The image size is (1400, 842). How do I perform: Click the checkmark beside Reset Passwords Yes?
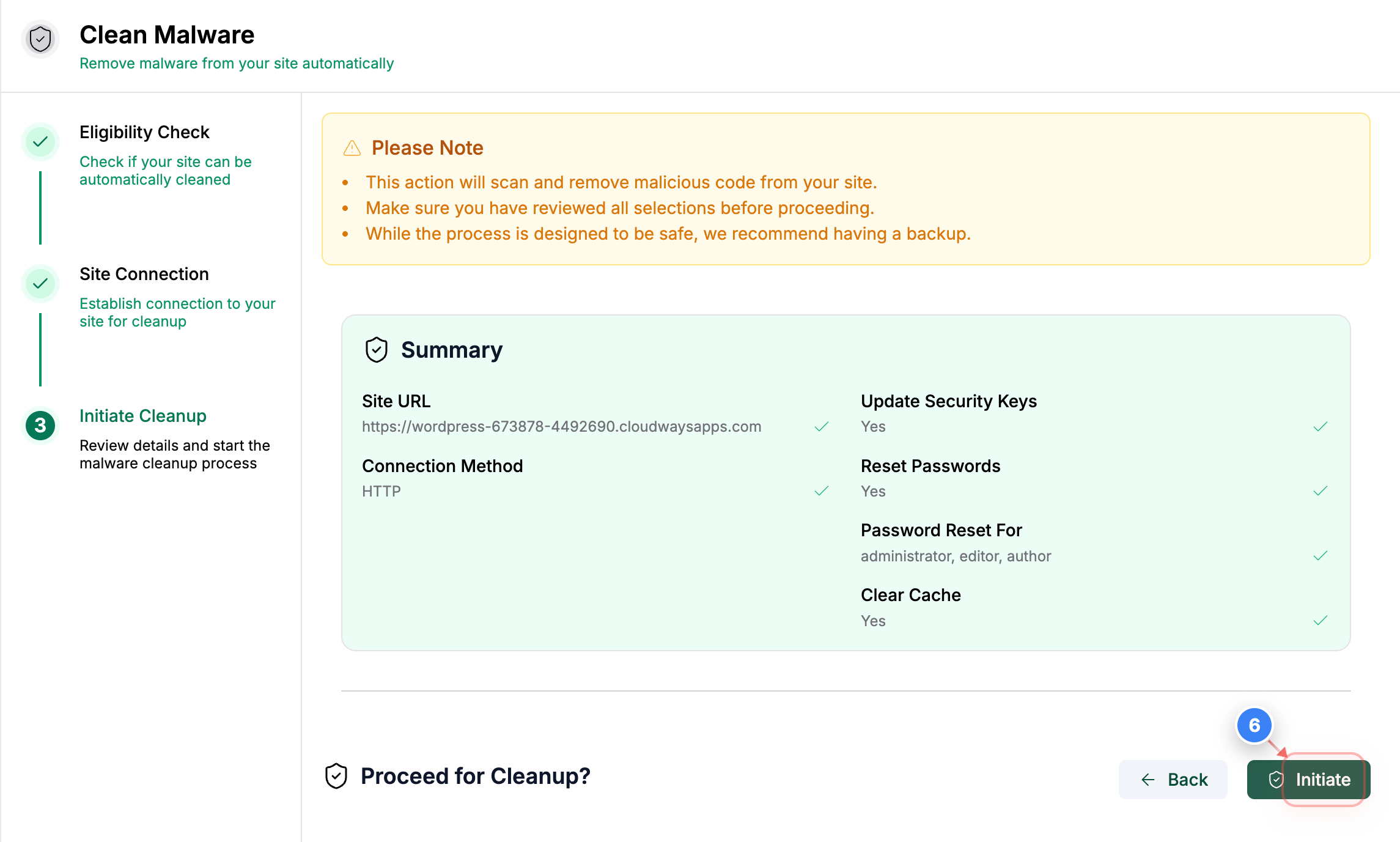[x=1320, y=490]
